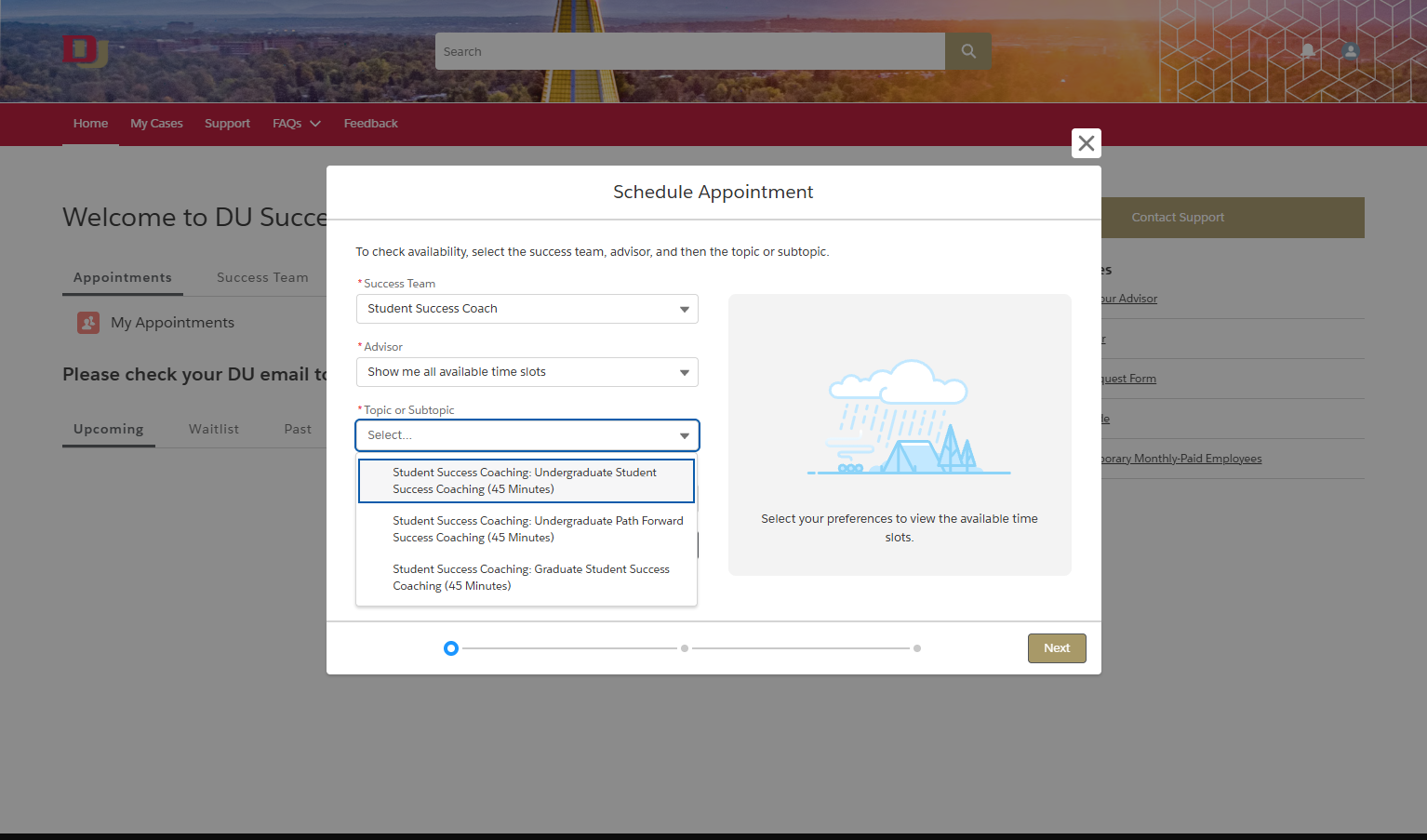Close the Schedule Appointment dialog
The width and height of the screenshot is (1427, 840).
point(1087,143)
